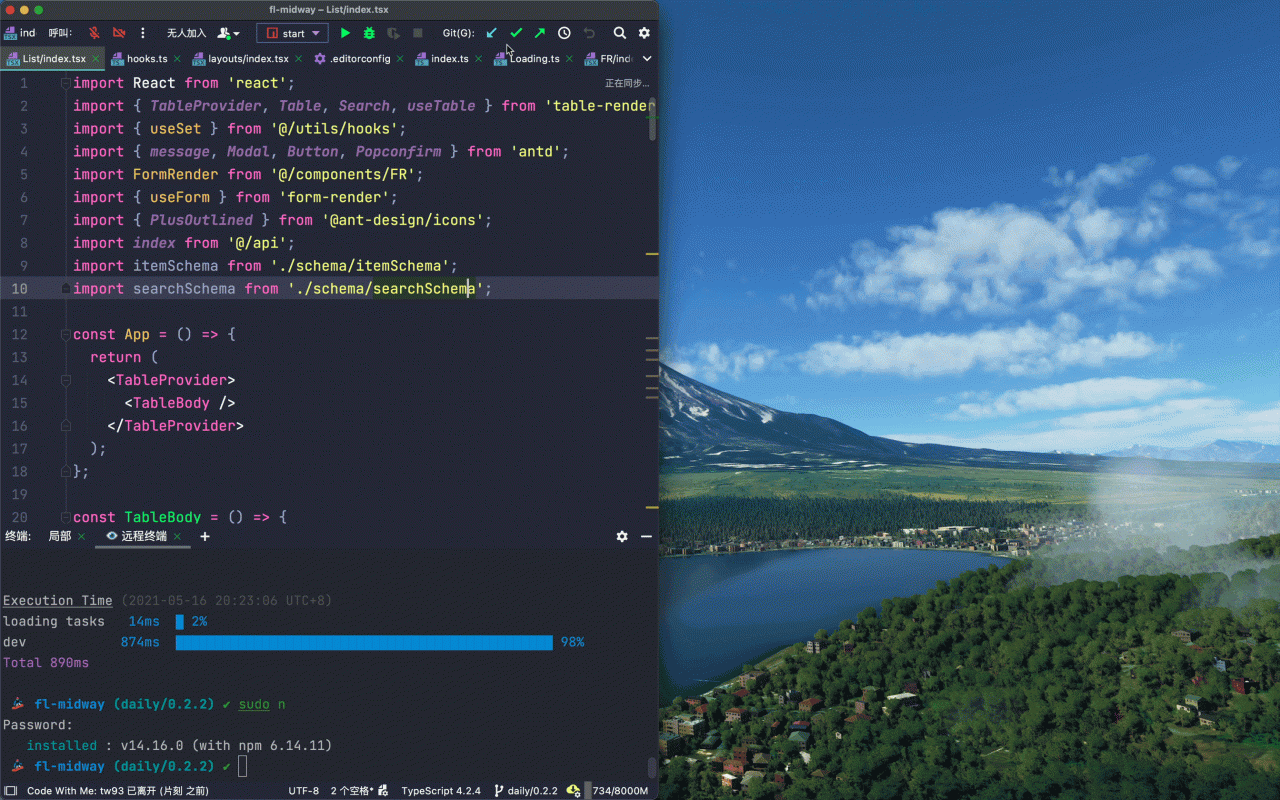This screenshot has width=1280, height=800.
Task: Click the 'Total 890ms' terminal text
Action: click(x=46, y=662)
